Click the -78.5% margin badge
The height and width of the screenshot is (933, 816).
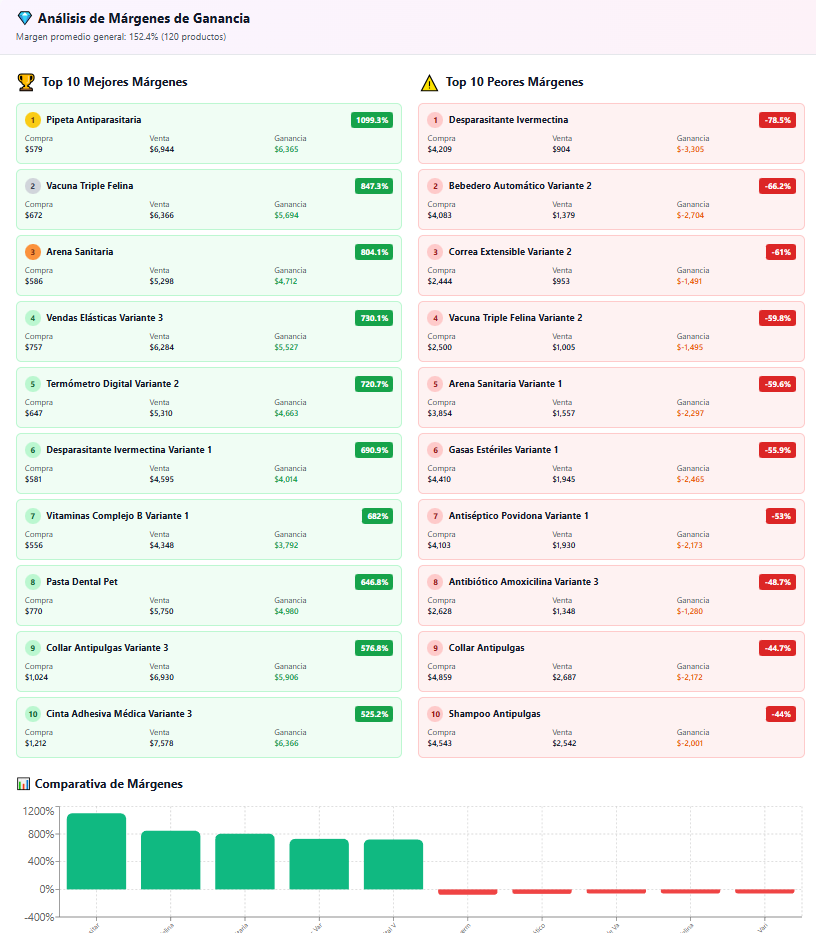click(x=777, y=120)
